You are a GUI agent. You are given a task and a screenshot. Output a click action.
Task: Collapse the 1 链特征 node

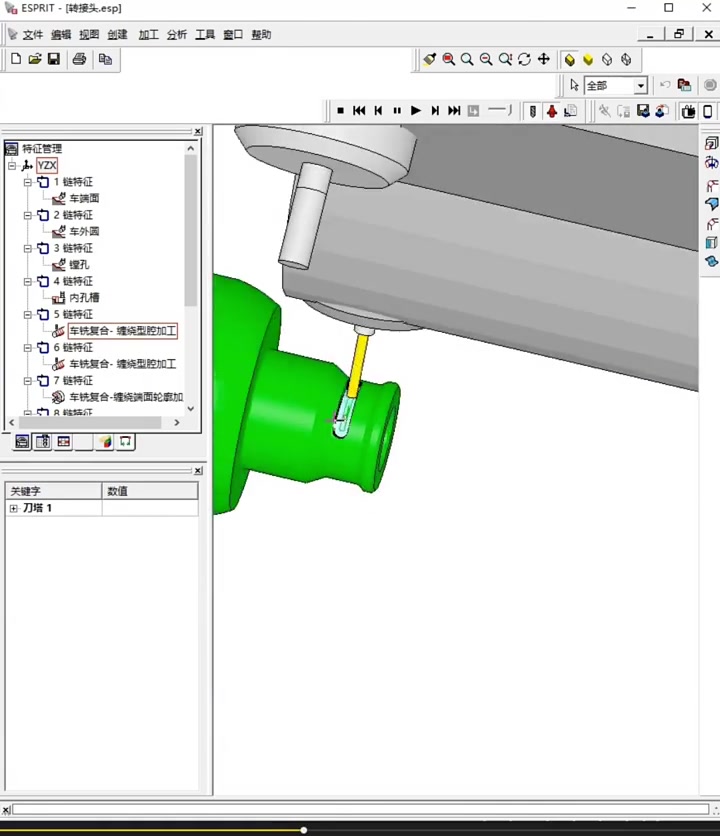[x=28, y=182]
